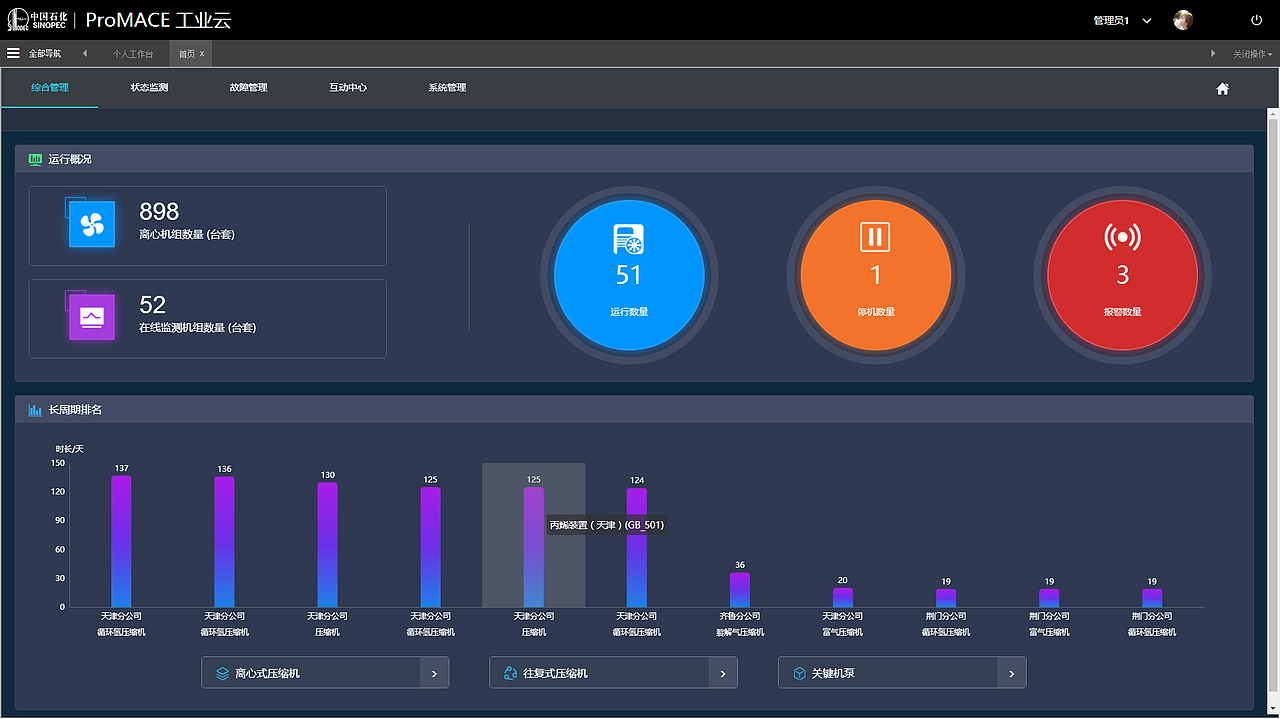Click the home icon in navigation bar
Image resolution: width=1280 pixels, height=719 pixels.
[1222, 88]
